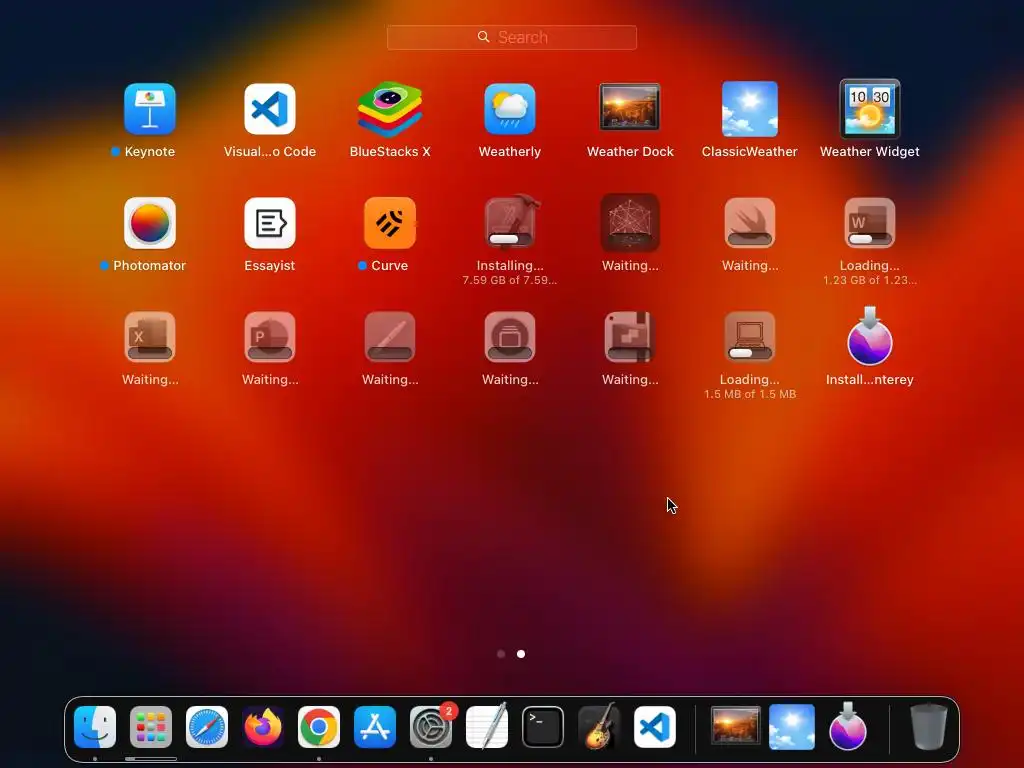
Task: Launch the Weatherly app
Action: point(510,109)
